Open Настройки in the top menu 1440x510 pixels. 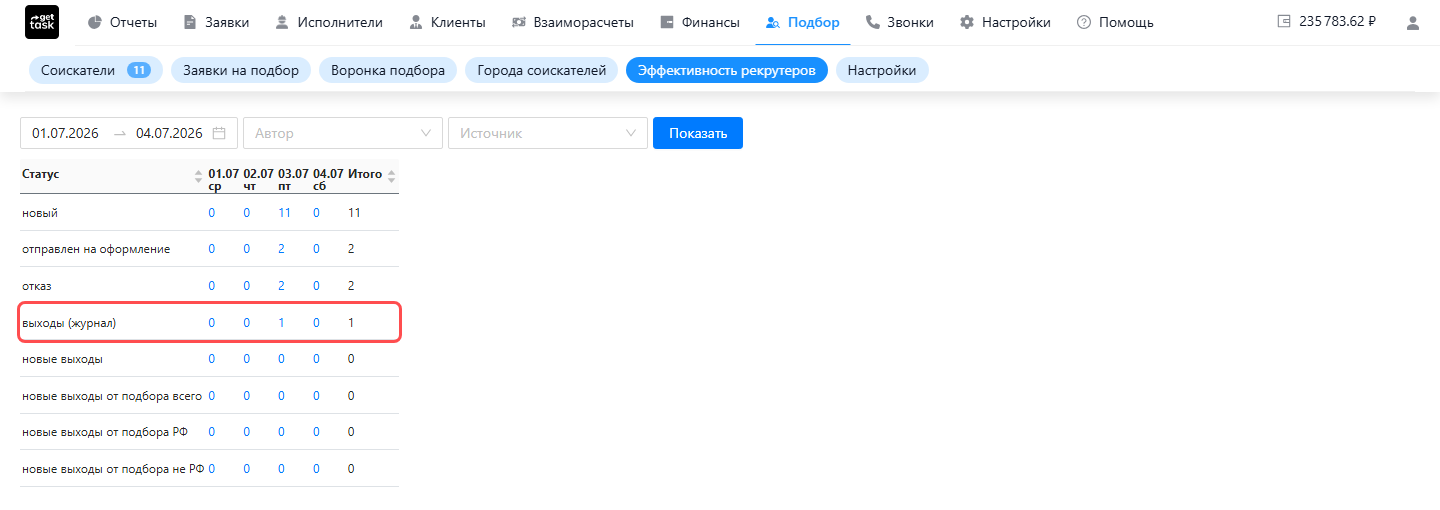click(x=1005, y=22)
